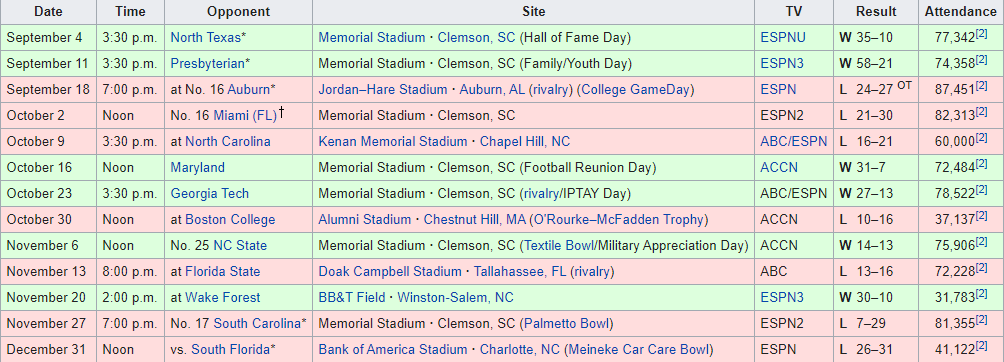Viewport: 1004px width, 362px height.
Task: Click ACCN link in Maryland row
Action: coord(779,168)
